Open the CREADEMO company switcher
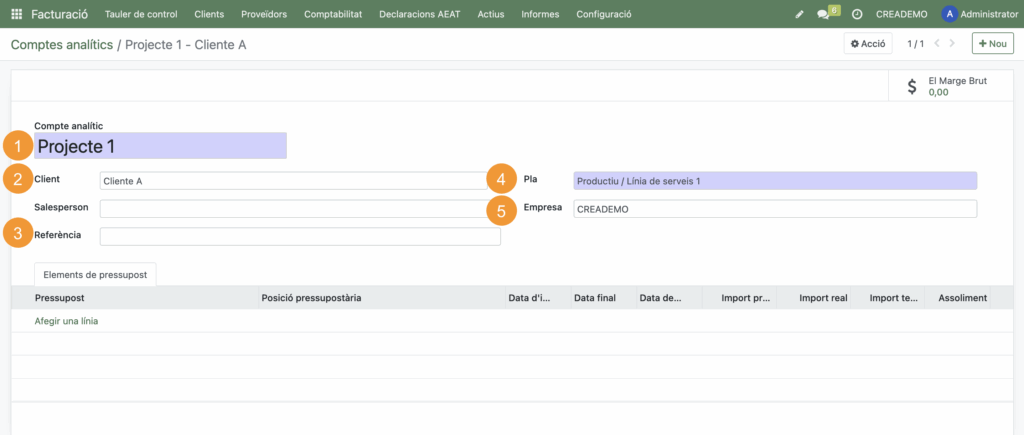The width and height of the screenshot is (1024, 435). [x=902, y=14]
